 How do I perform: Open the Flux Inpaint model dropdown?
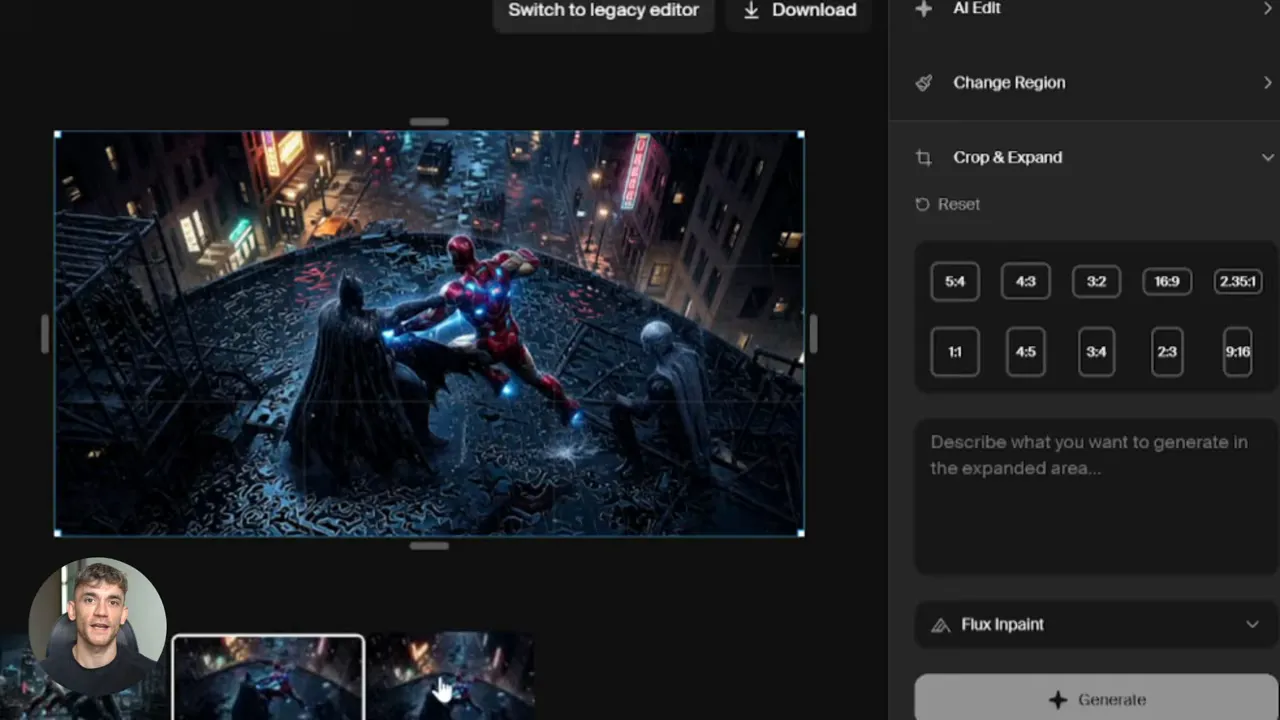point(1096,625)
